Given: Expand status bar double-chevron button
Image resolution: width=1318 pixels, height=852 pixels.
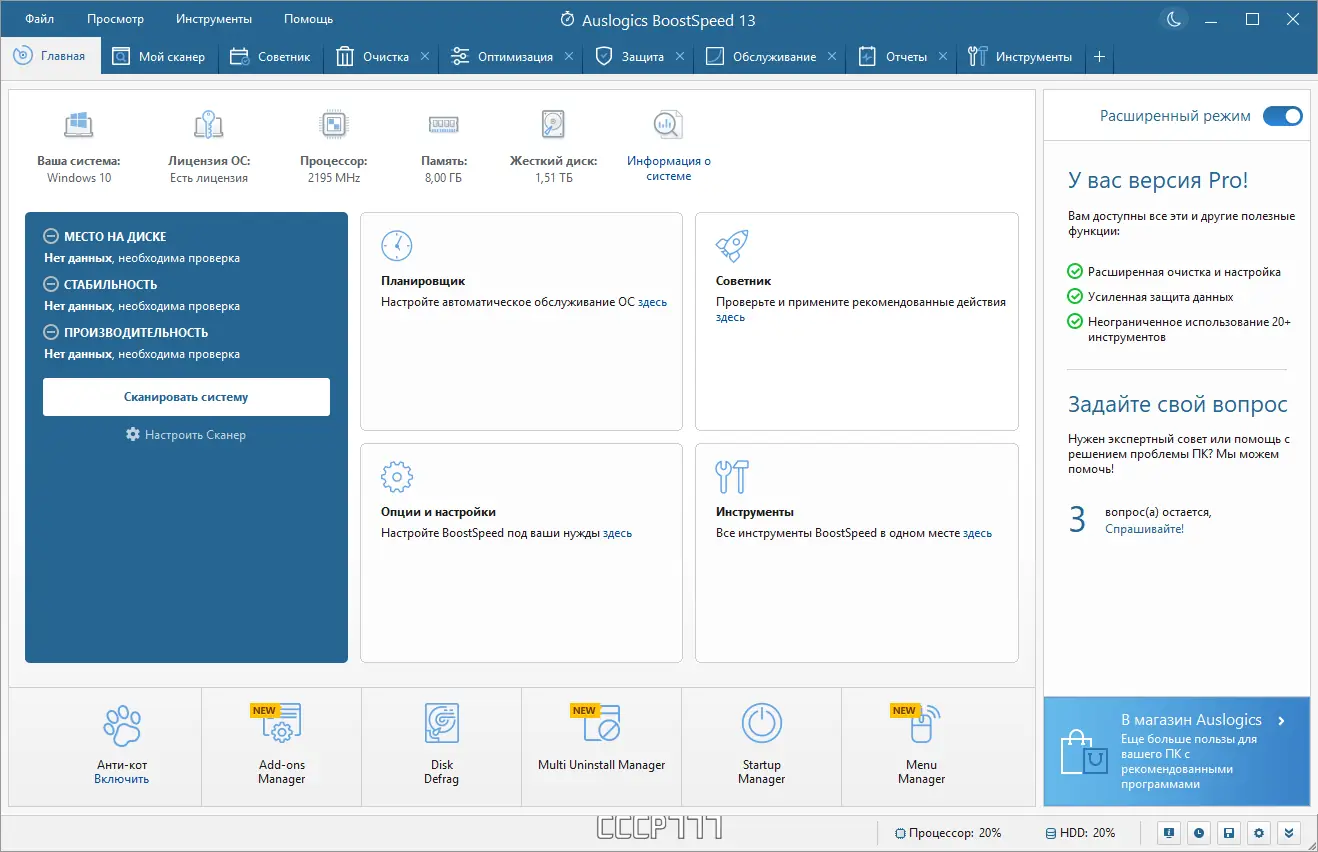Looking at the screenshot, I should tap(1289, 832).
